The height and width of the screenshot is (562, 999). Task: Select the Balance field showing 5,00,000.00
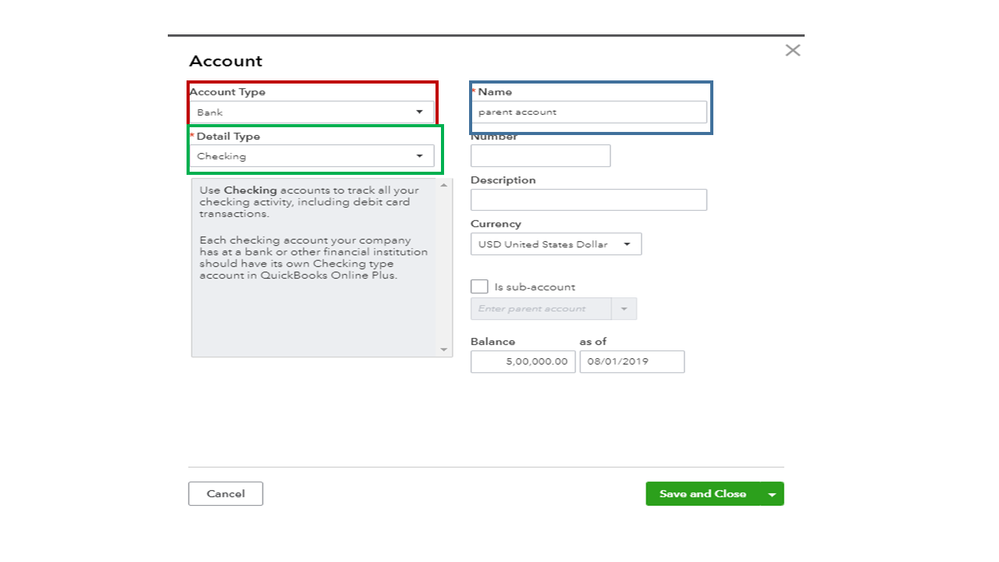tap(523, 362)
